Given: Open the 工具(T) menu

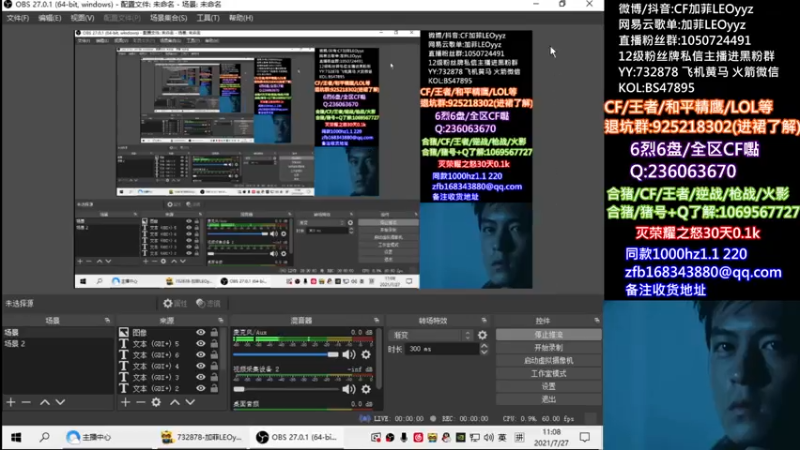Looking at the screenshot, I should tap(208, 18).
